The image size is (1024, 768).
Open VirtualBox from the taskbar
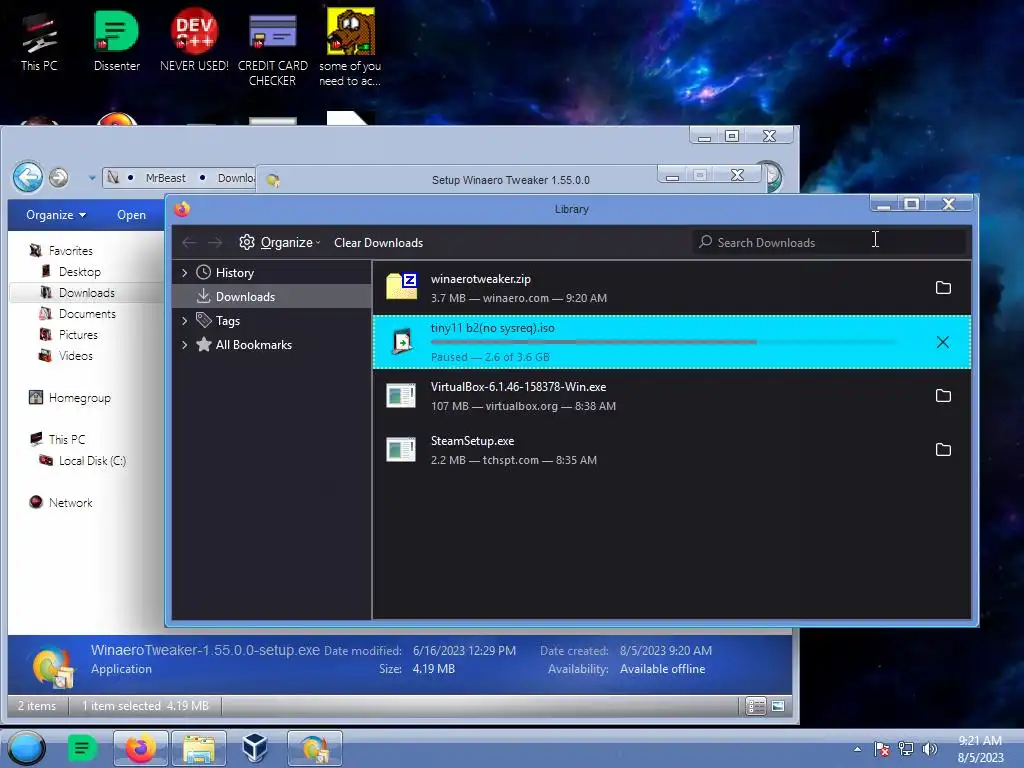click(x=255, y=748)
